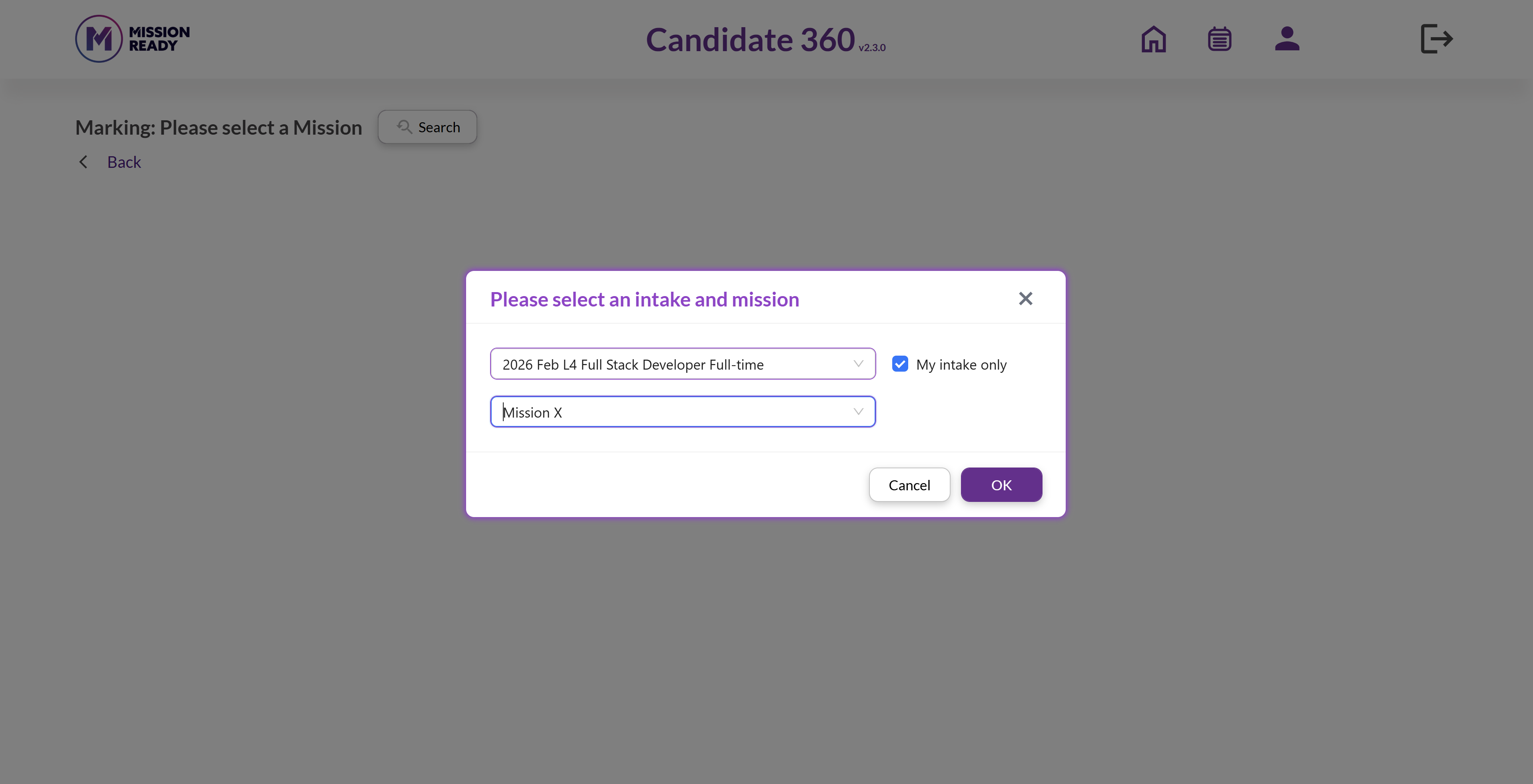Click the Search button
The width and height of the screenshot is (1533, 784).
tap(427, 127)
